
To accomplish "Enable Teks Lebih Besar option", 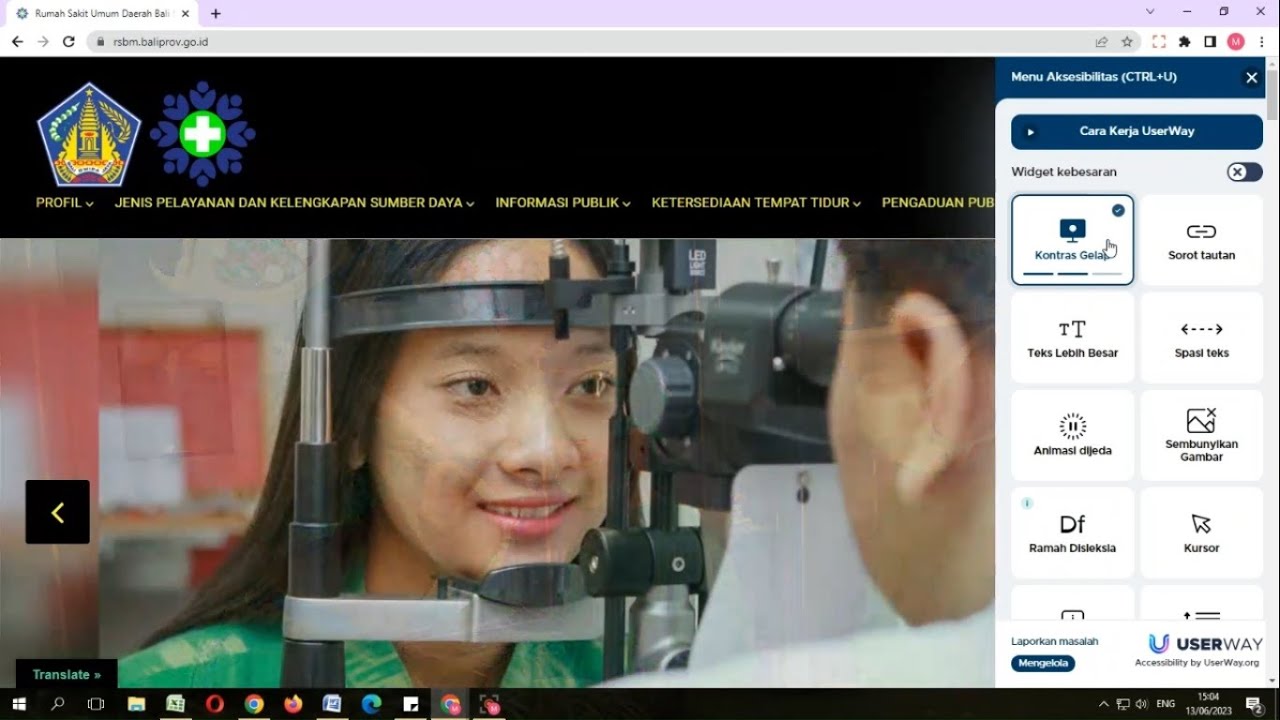I will 1072,338.
